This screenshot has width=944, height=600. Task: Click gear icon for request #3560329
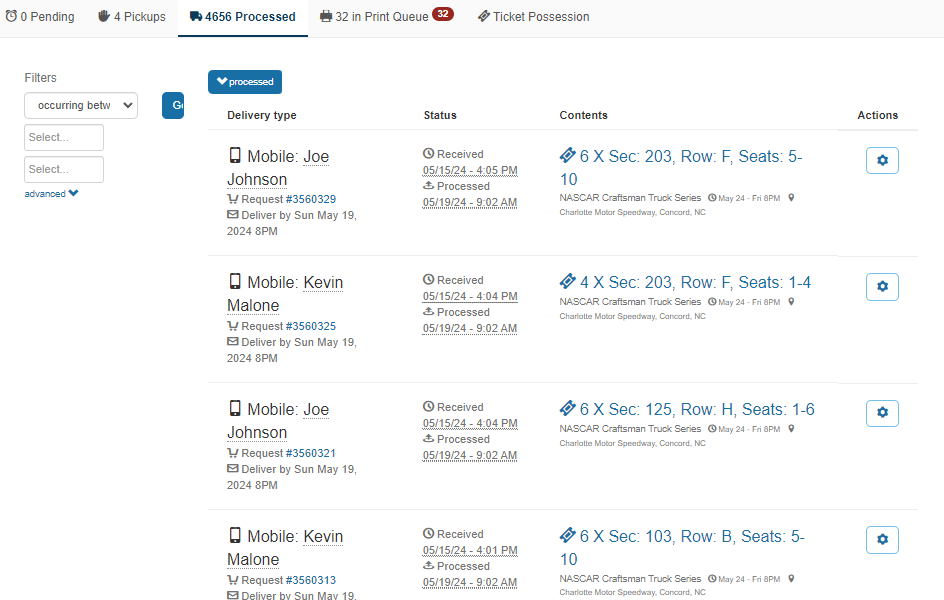pos(882,160)
